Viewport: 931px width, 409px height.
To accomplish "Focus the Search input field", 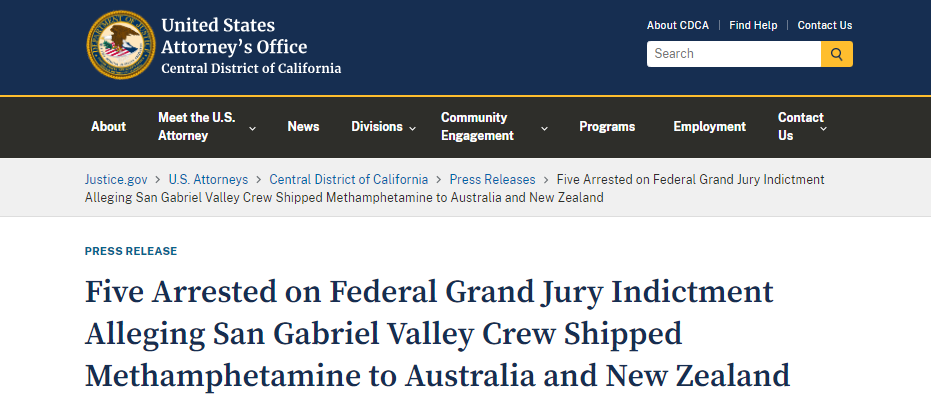I will tap(734, 54).
